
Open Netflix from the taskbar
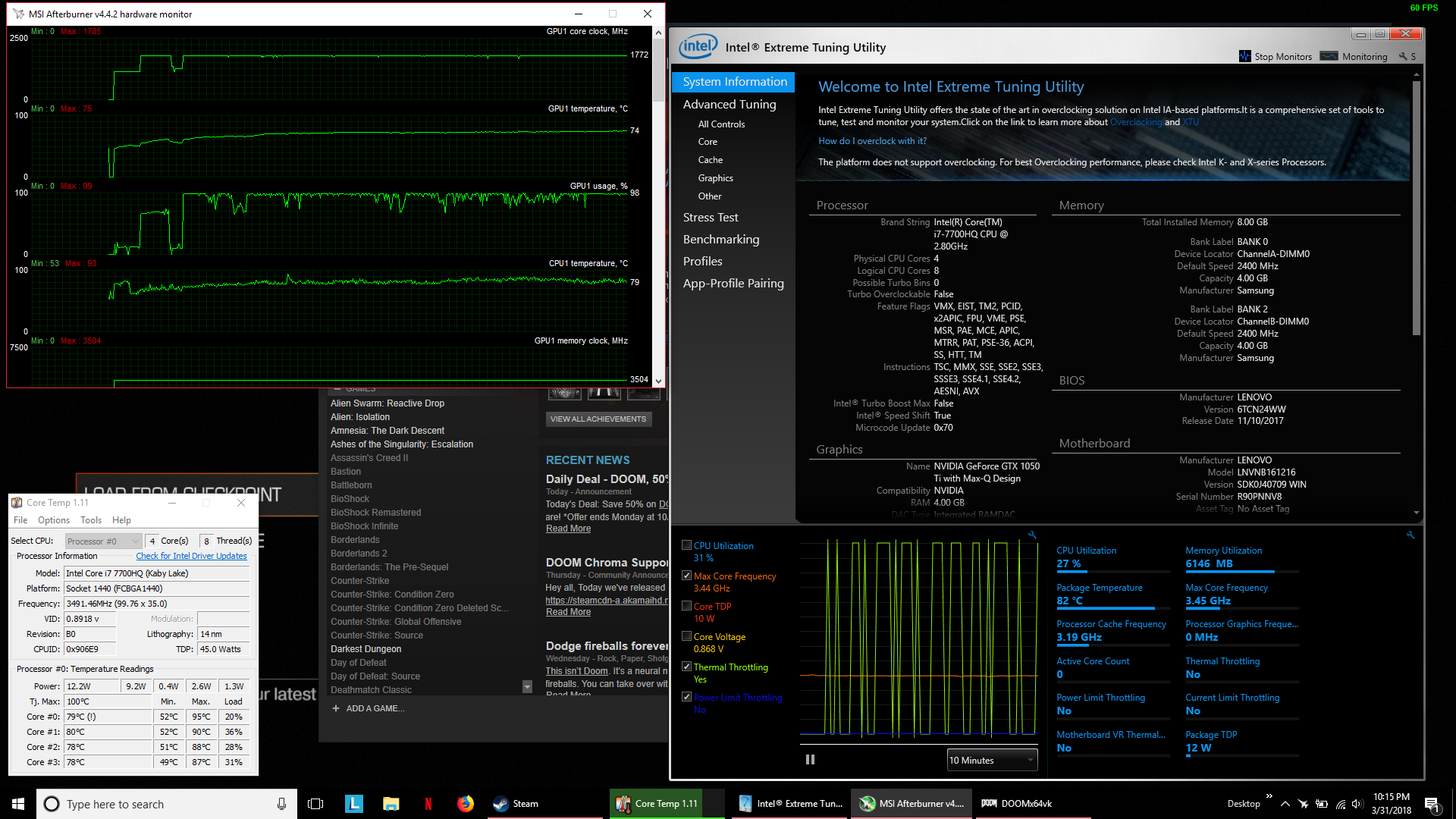(x=428, y=804)
